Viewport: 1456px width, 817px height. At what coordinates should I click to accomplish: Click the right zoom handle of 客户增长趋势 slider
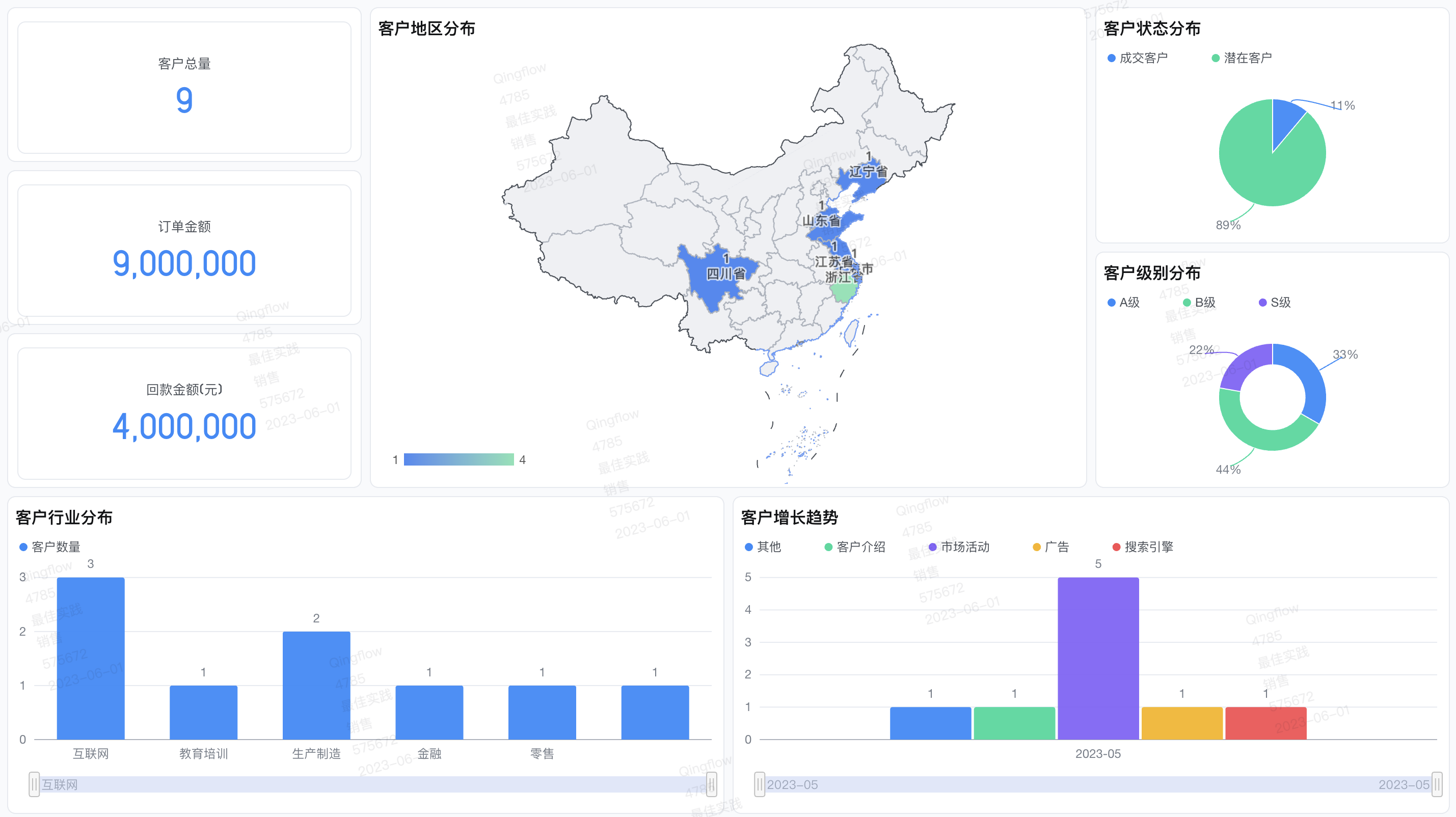click(x=1437, y=784)
